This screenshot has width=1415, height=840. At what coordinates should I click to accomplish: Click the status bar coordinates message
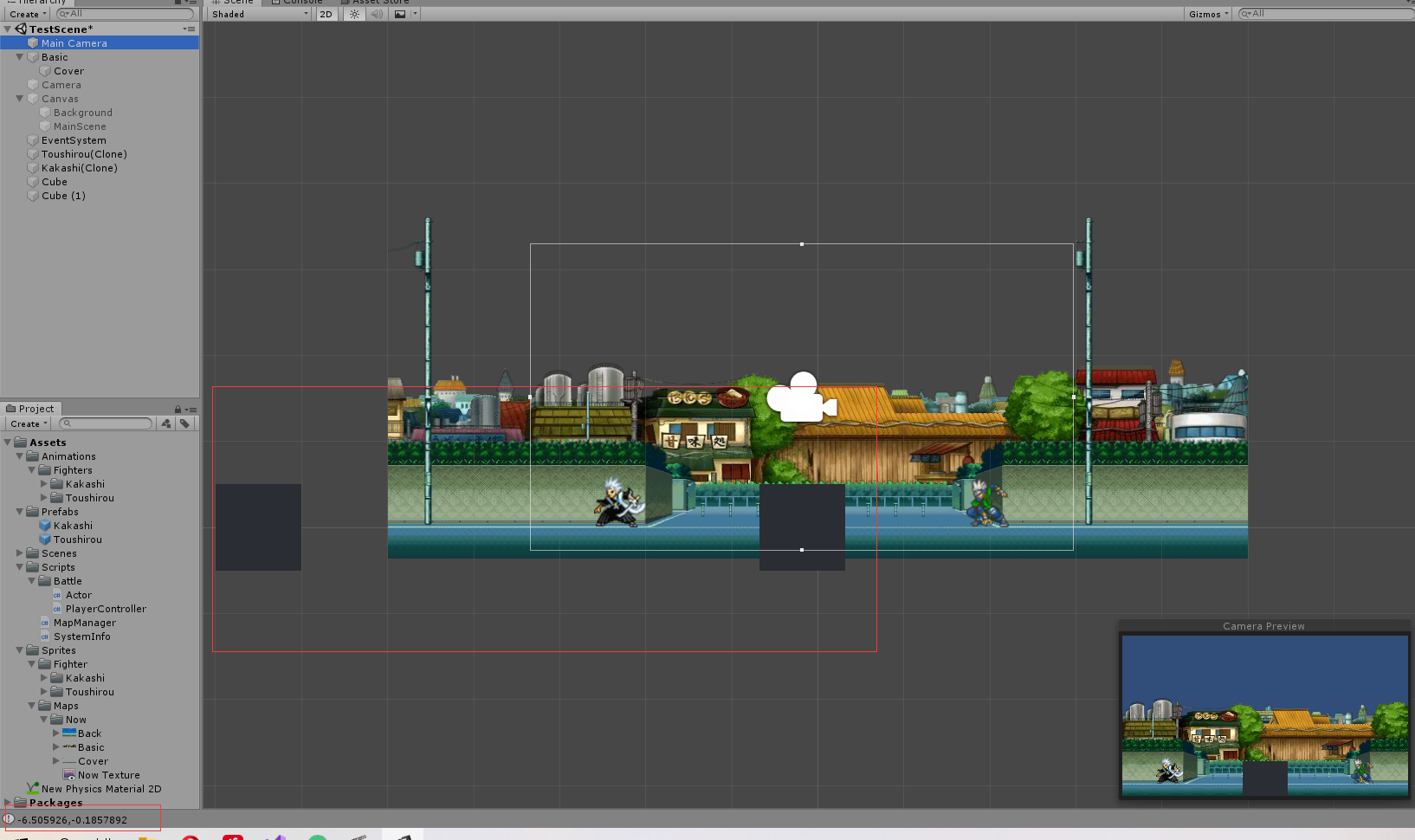73,820
